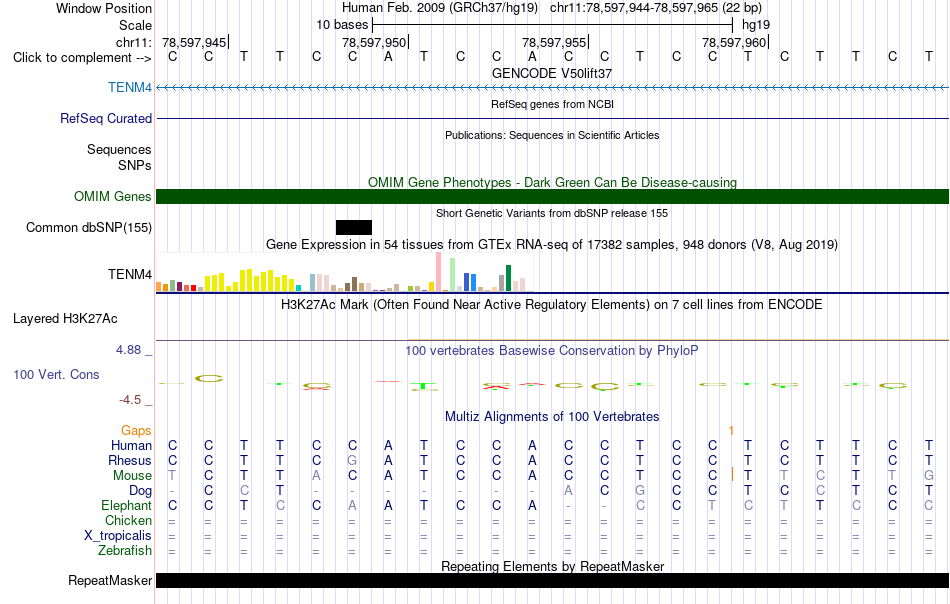The image size is (950, 604).
Task: Open the Layered H3K27Ac track label
Action: click(x=65, y=319)
